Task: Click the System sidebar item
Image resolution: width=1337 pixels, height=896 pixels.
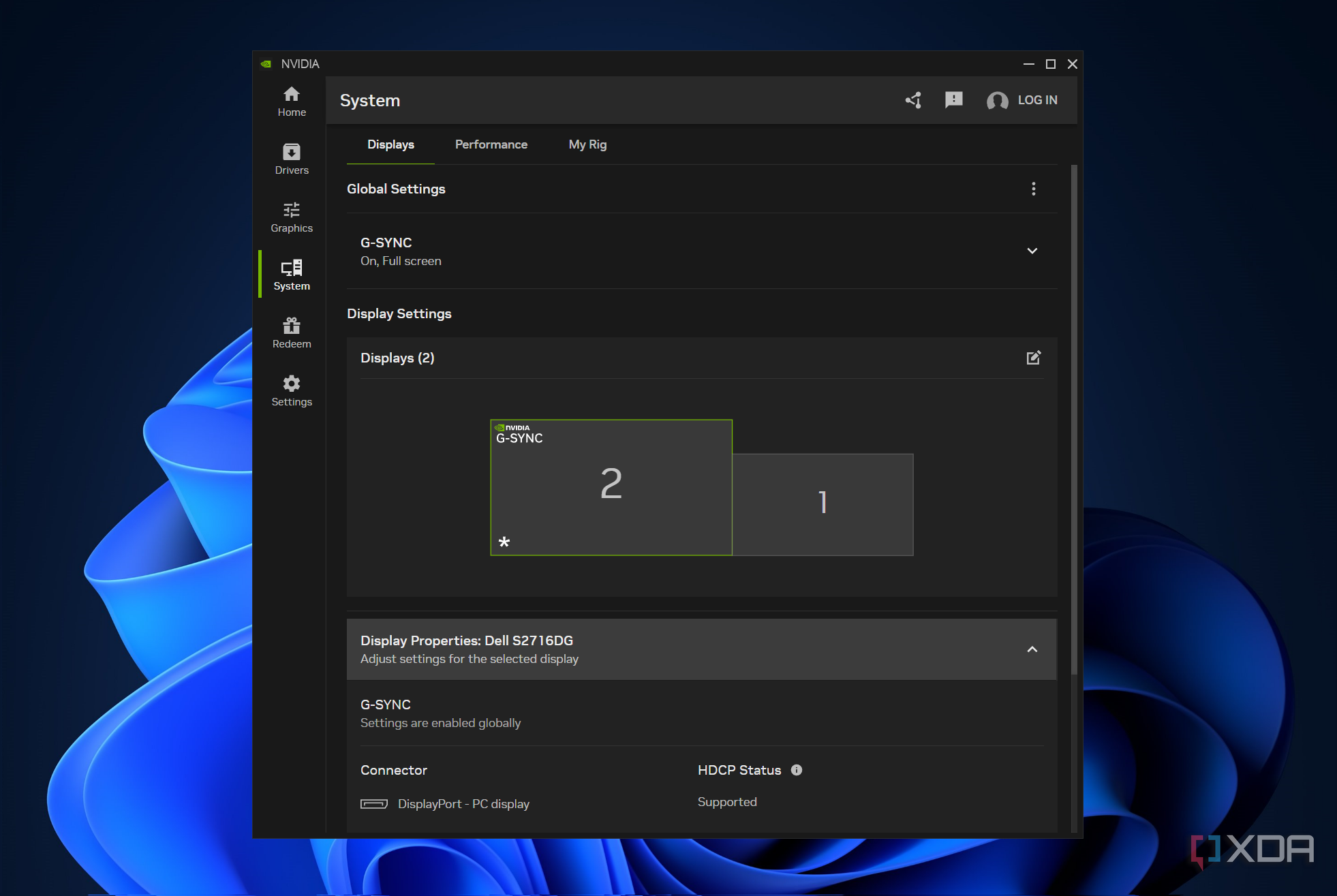Action: (292, 275)
